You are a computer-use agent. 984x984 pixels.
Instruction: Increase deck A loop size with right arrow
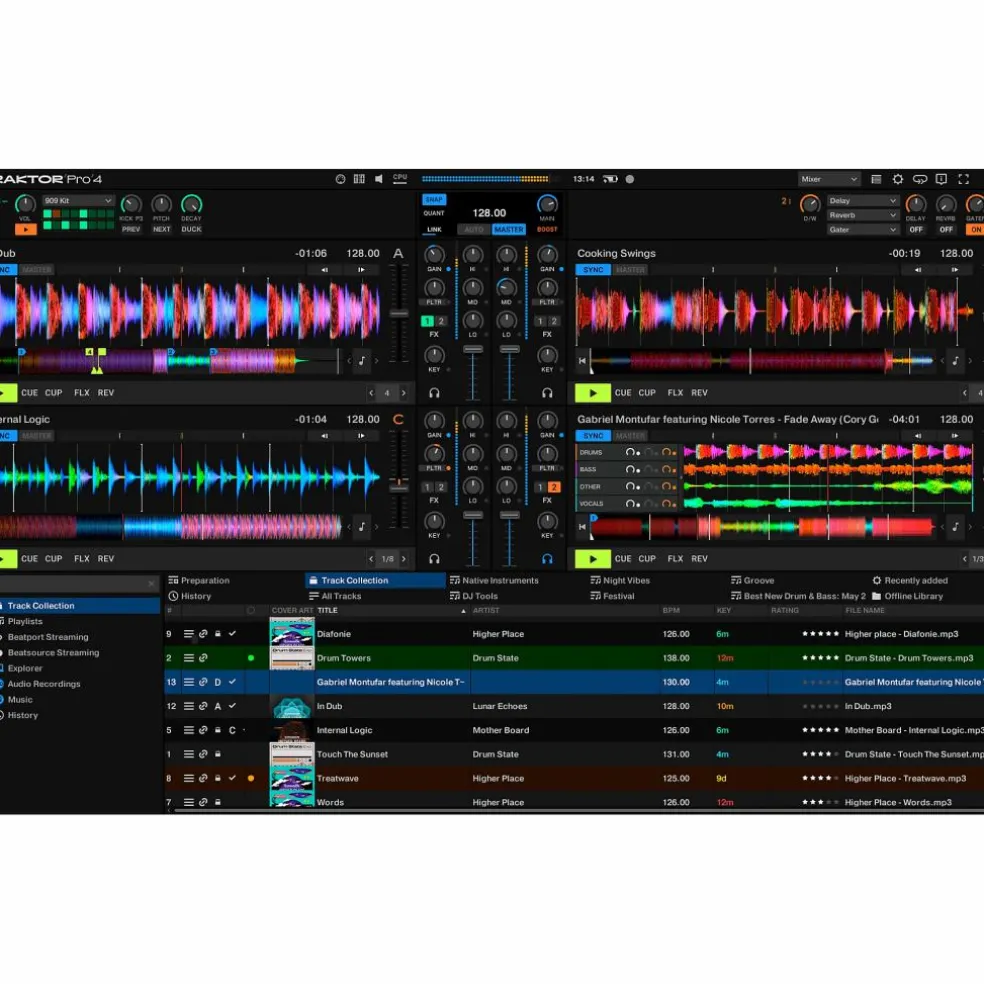(x=404, y=393)
